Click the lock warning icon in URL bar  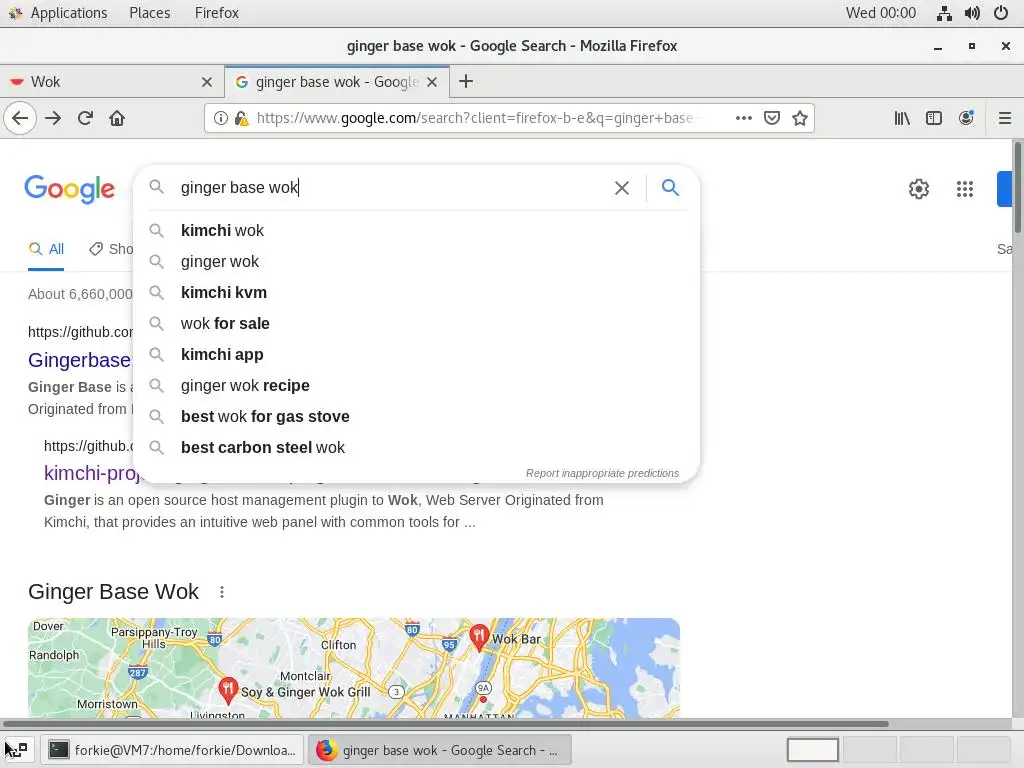[x=242, y=118]
